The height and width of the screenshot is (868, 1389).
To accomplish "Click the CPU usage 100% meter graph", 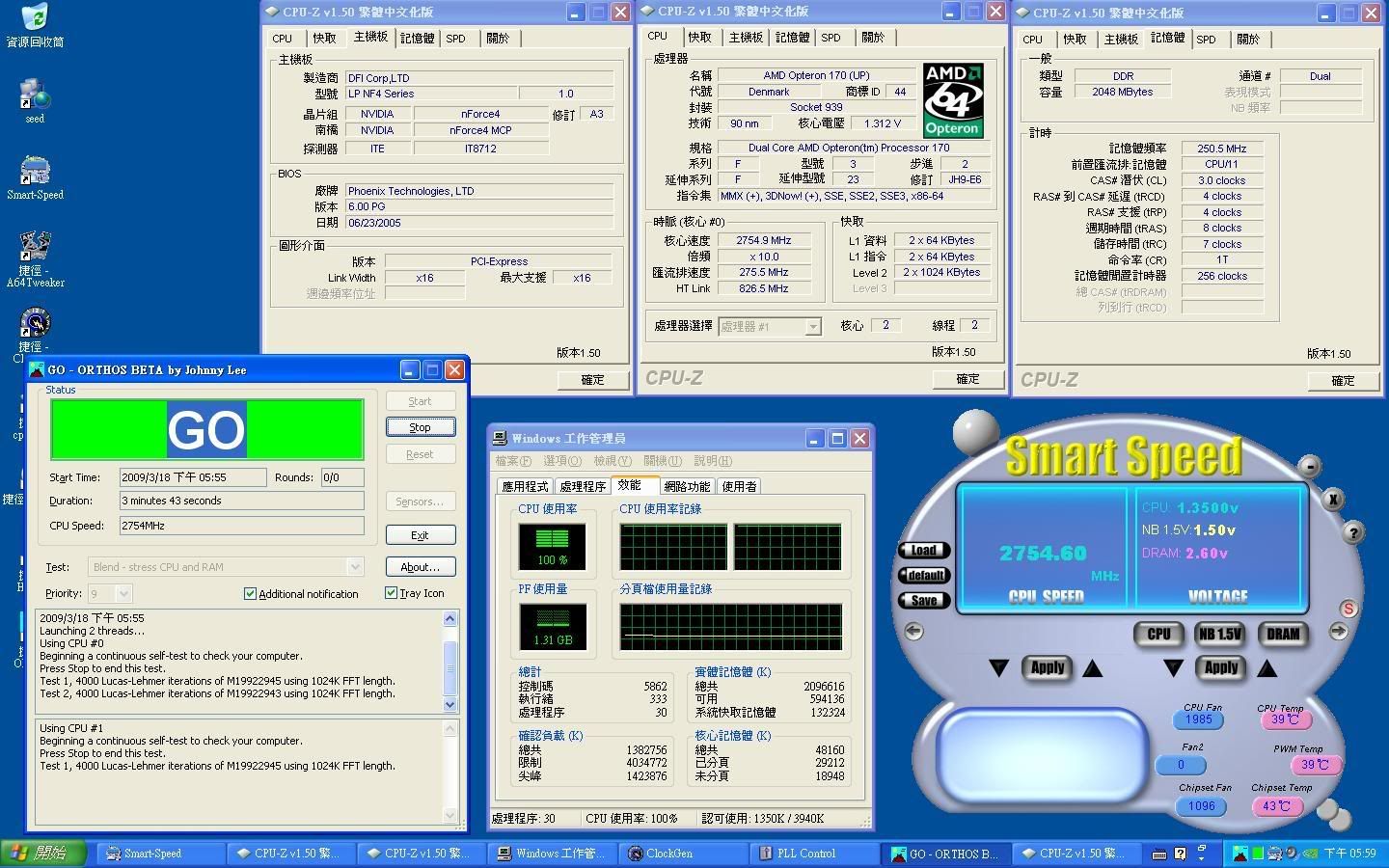I will (x=553, y=546).
